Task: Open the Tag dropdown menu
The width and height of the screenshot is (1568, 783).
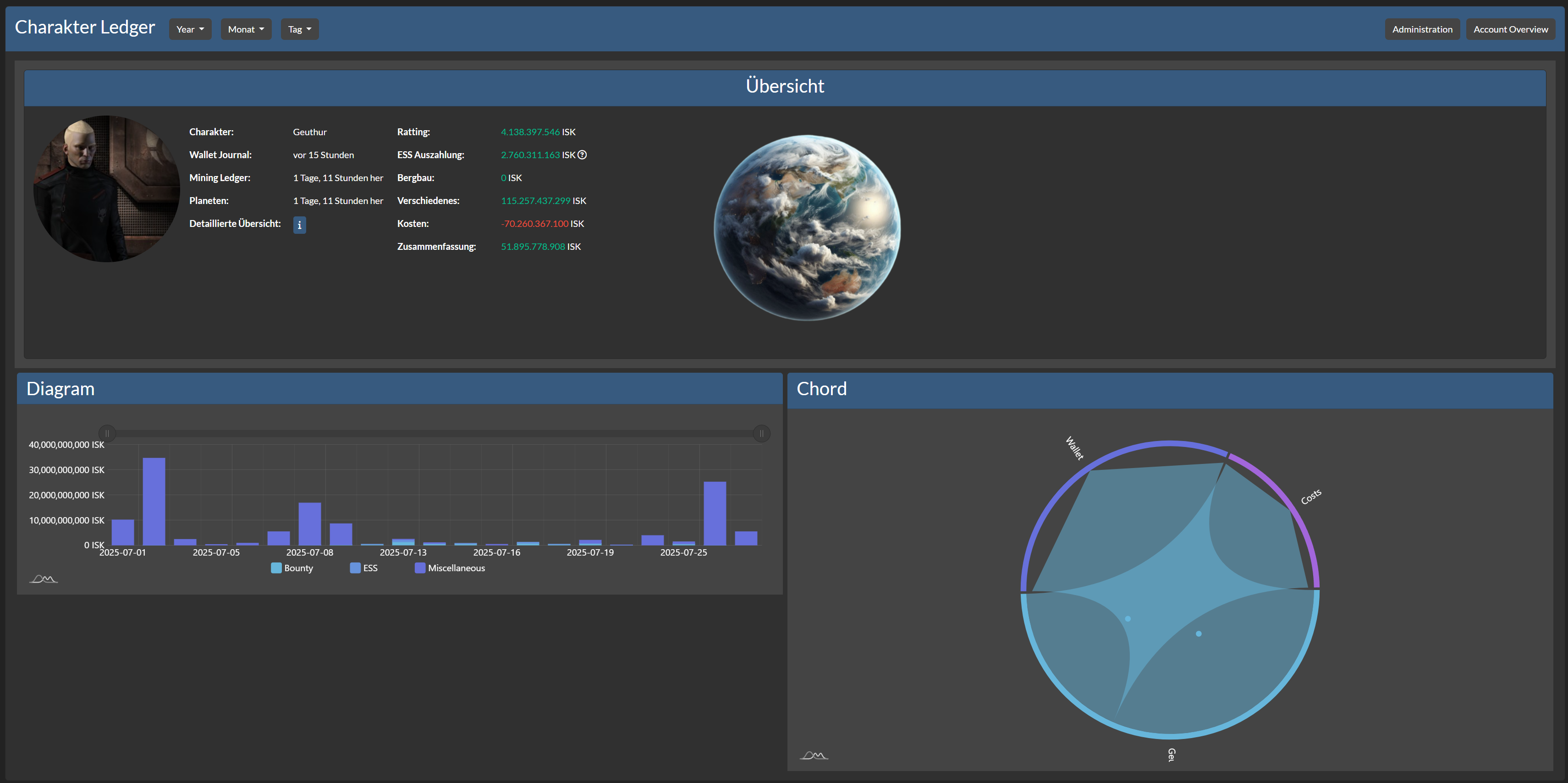Action: pos(299,29)
